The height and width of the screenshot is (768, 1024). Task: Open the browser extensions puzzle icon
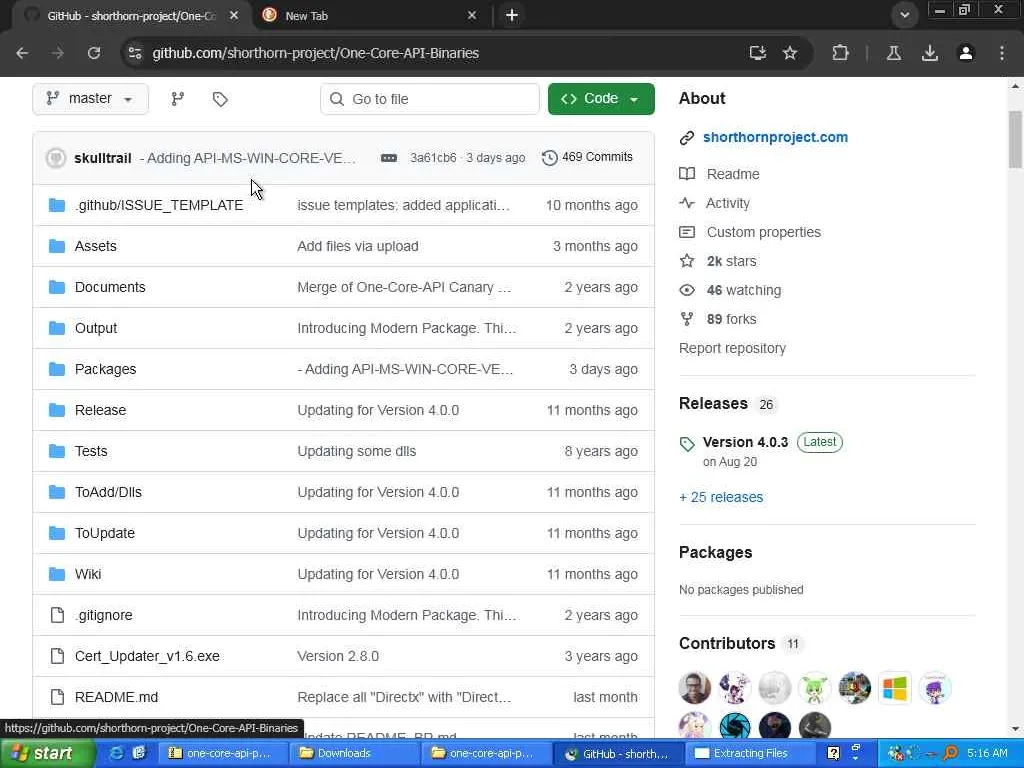coord(840,53)
